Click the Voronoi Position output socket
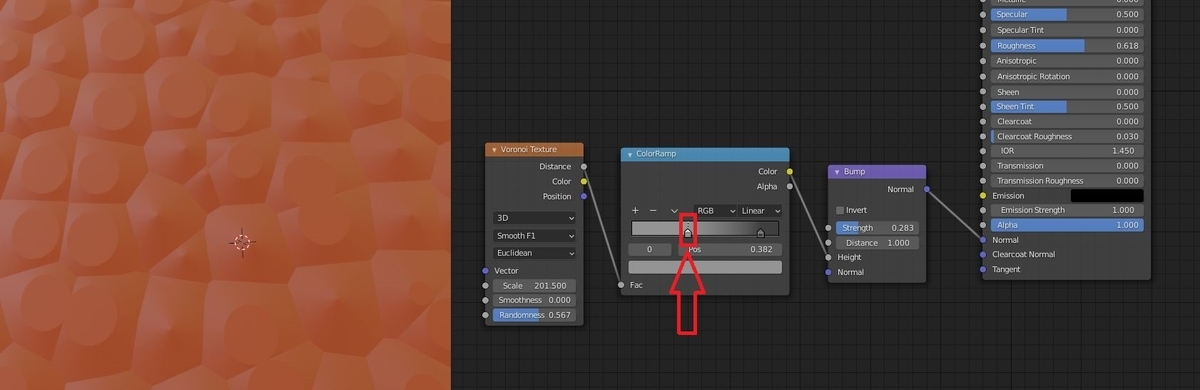The height and width of the screenshot is (390, 1200). click(584, 196)
